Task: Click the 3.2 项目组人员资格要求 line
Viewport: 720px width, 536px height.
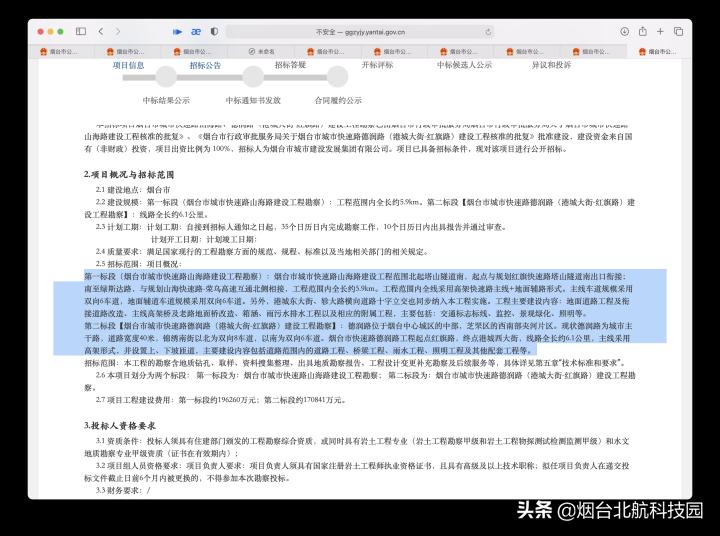Action: click(x=357, y=472)
